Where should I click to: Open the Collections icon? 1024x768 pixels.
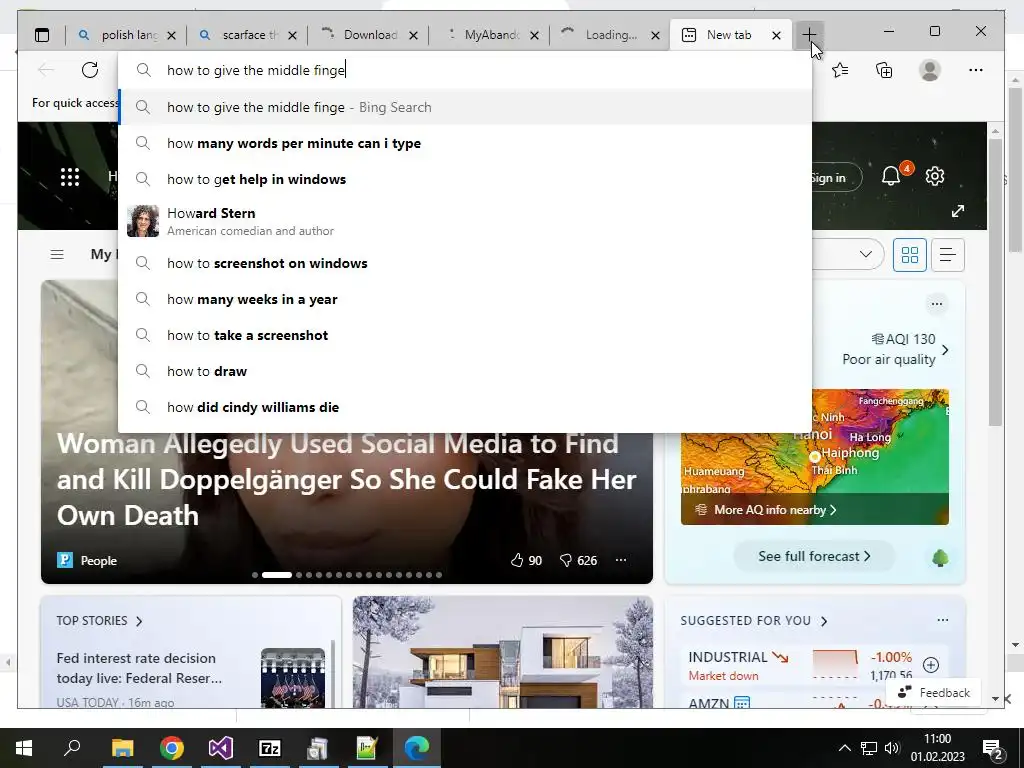coord(884,70)
